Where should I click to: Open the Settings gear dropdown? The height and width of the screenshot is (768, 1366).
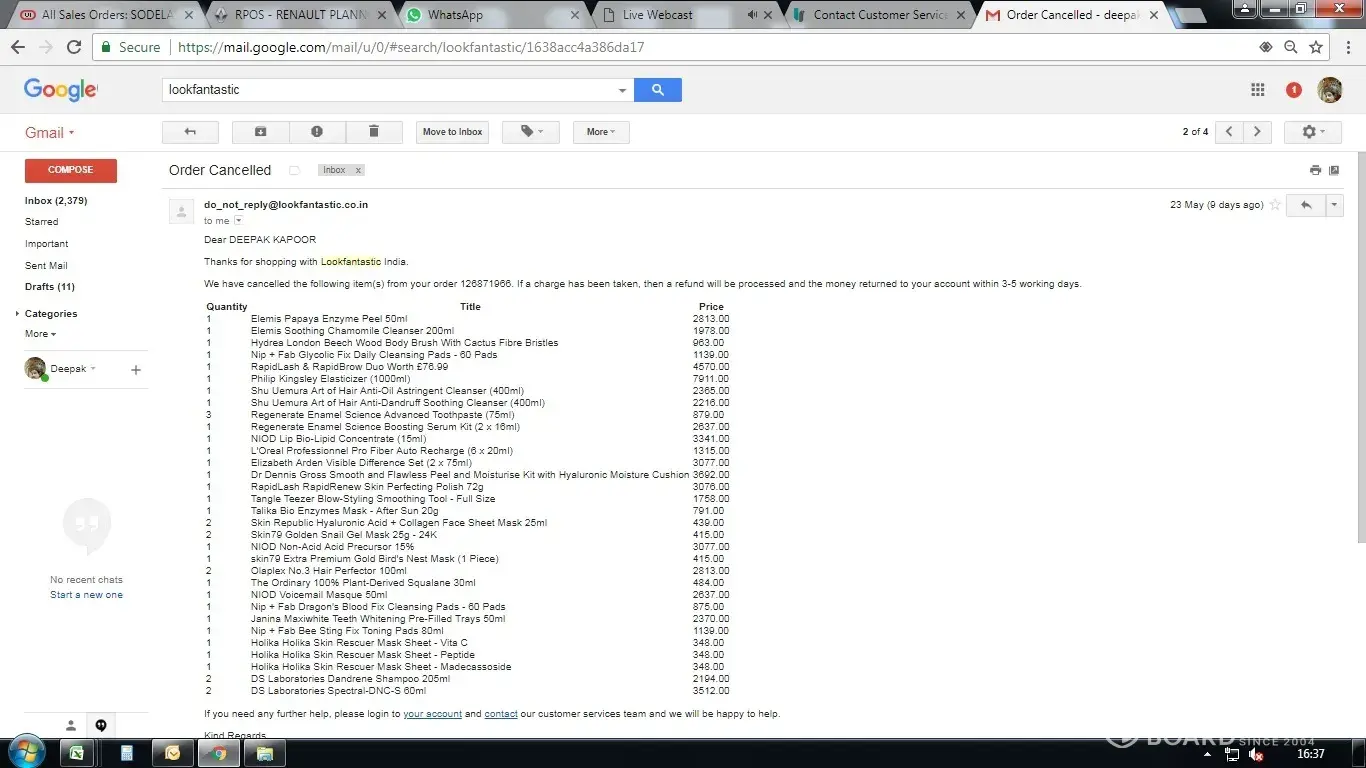1313,132
